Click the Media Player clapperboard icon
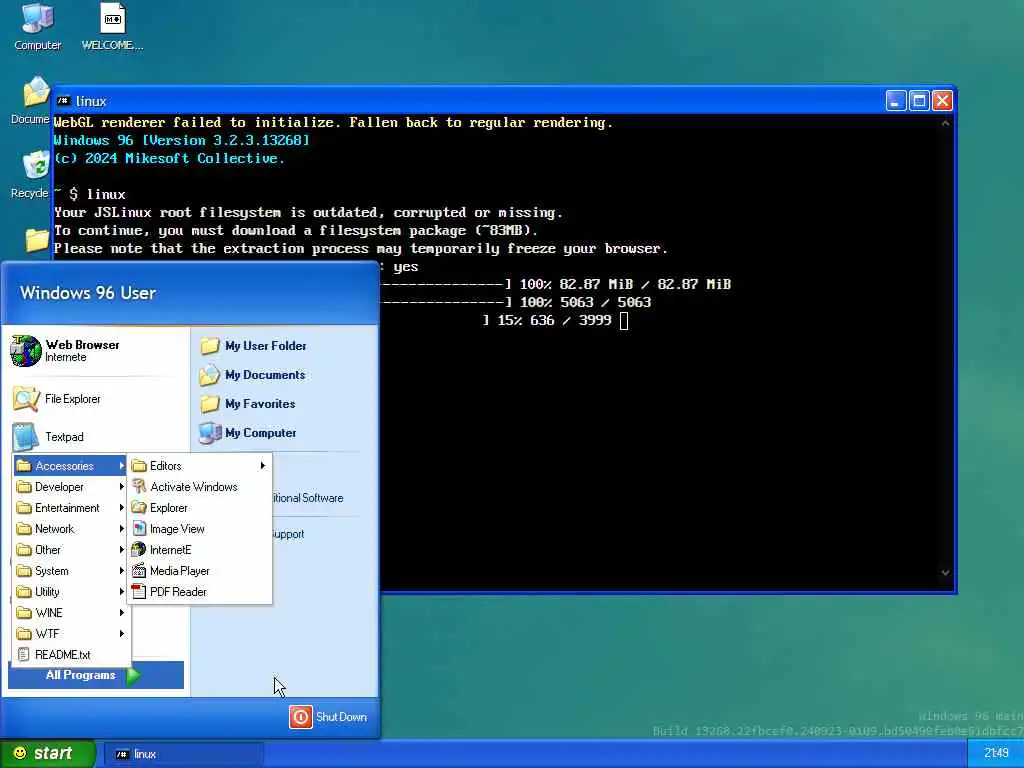Viewport: 1024px width, 768px height. 138,570
